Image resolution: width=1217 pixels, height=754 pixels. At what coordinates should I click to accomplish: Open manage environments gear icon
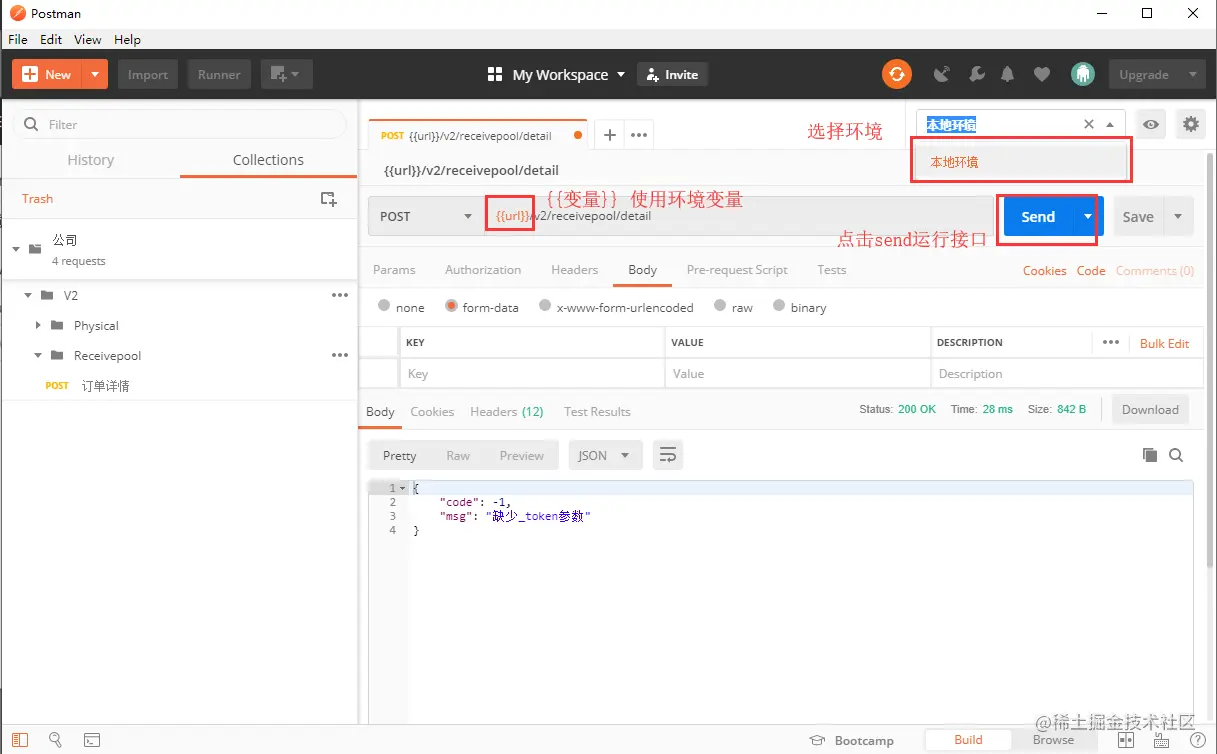[x=1190, y=124]
